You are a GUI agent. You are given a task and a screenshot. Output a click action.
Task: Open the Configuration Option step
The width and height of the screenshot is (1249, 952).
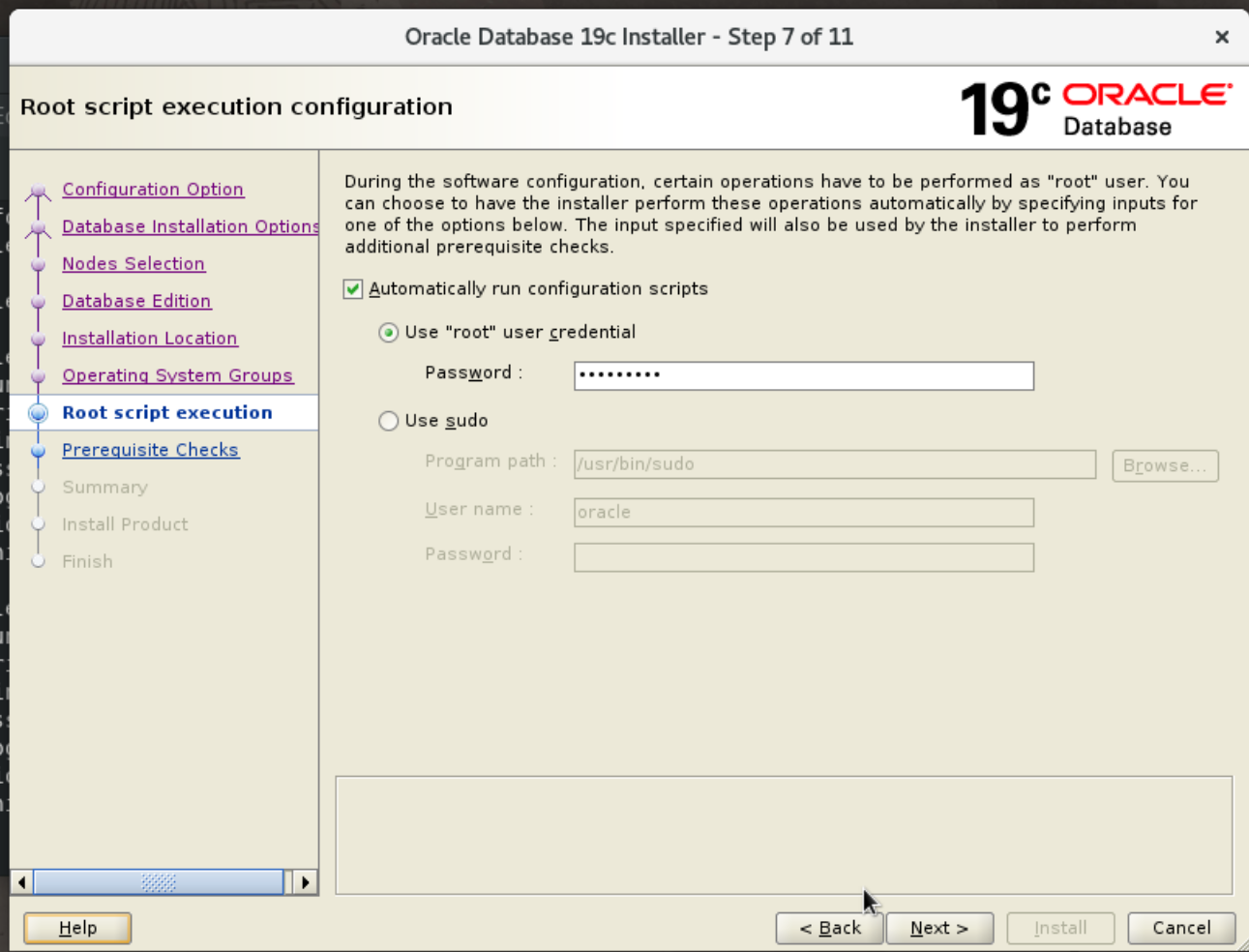(153, 190)
